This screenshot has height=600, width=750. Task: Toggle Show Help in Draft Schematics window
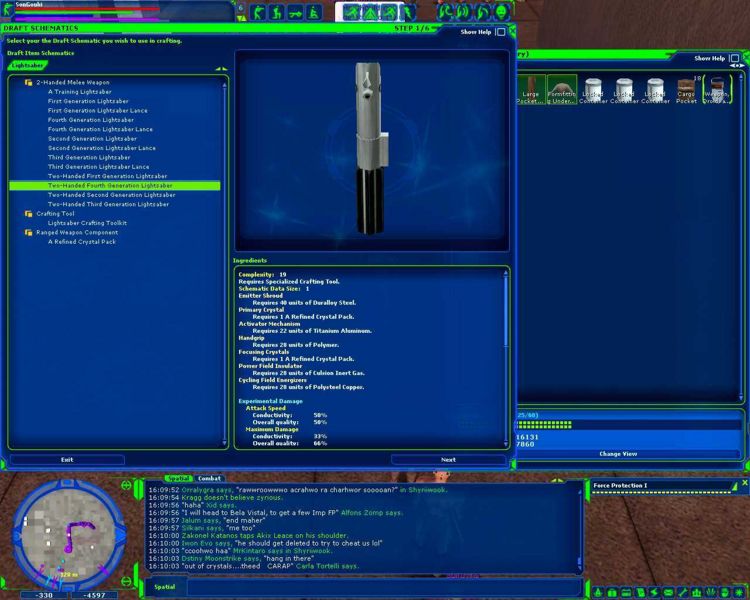point(501,32)
